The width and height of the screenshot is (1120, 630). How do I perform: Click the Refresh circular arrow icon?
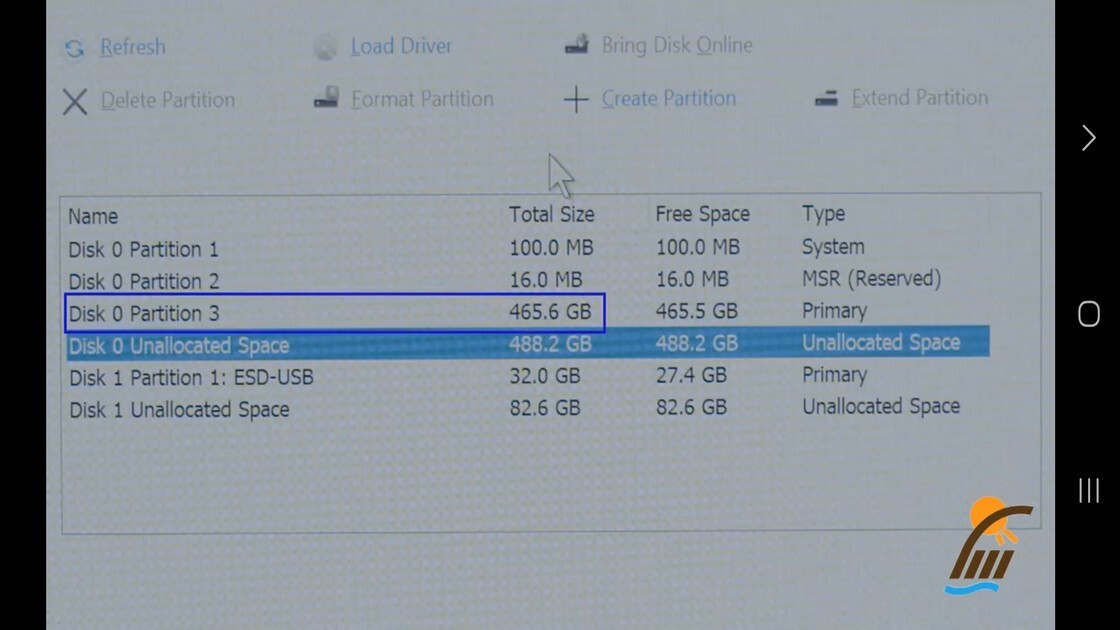[74, 49]
